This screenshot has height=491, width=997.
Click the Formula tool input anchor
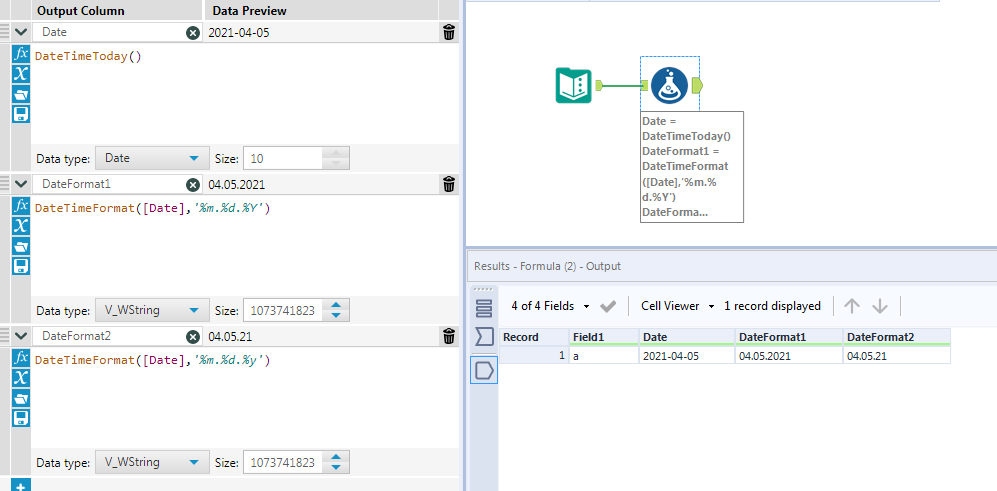click(x=645, y=85)
